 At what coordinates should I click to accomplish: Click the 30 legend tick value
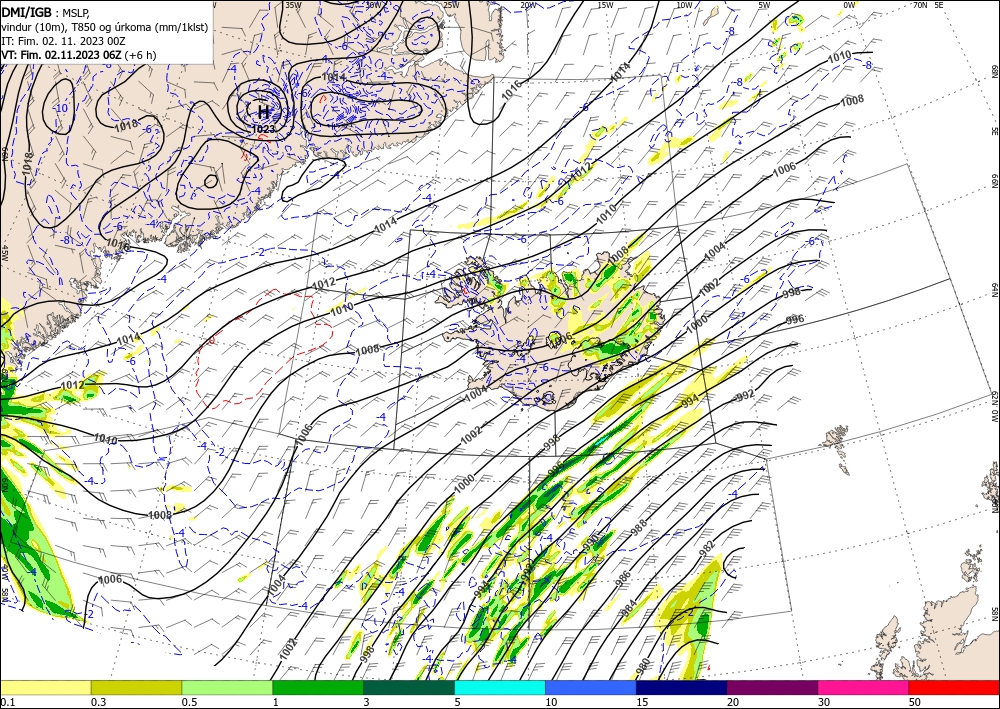825,702
